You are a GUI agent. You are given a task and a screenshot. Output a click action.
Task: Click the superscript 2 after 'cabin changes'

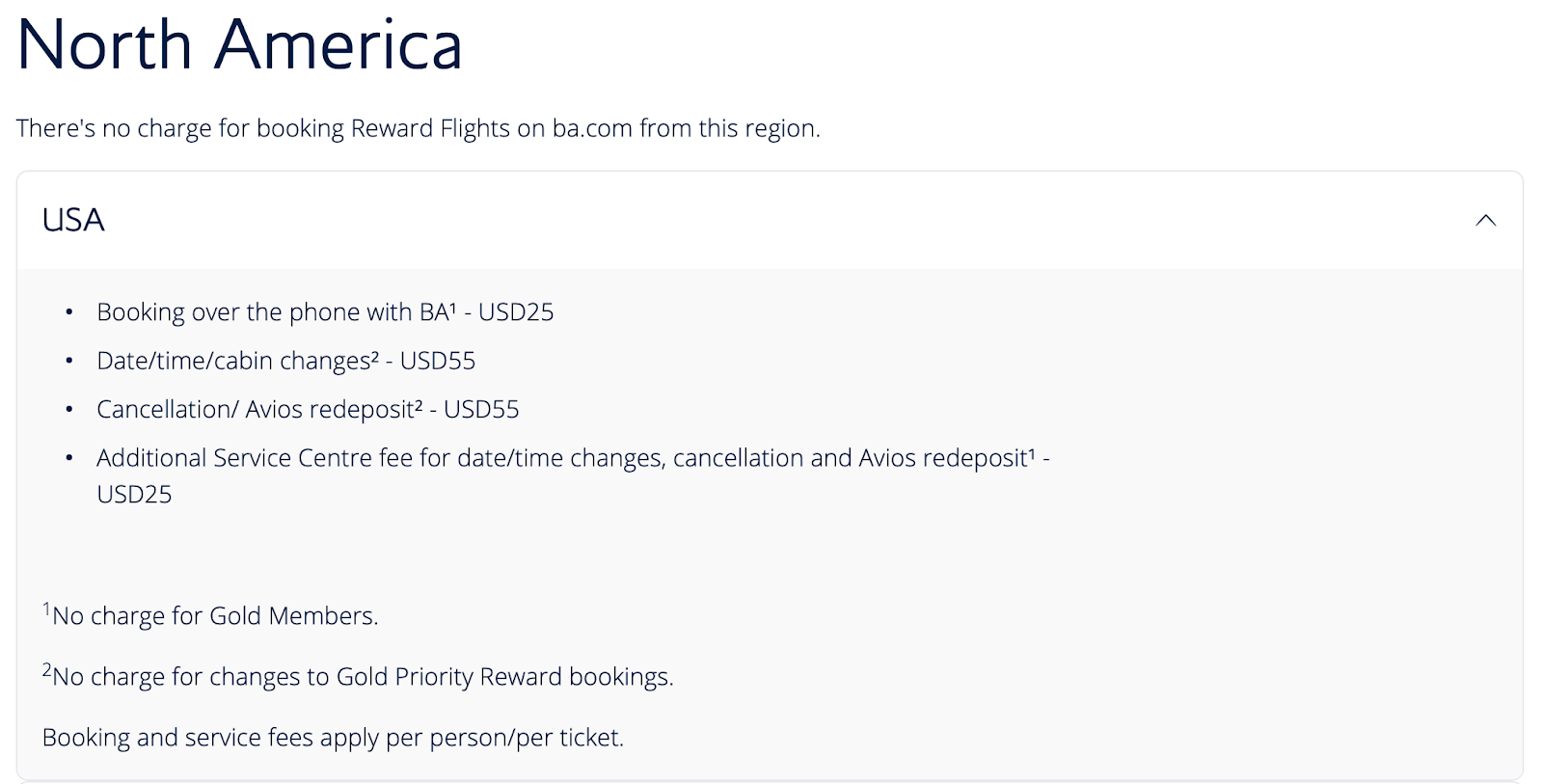[x=375, y=355]
